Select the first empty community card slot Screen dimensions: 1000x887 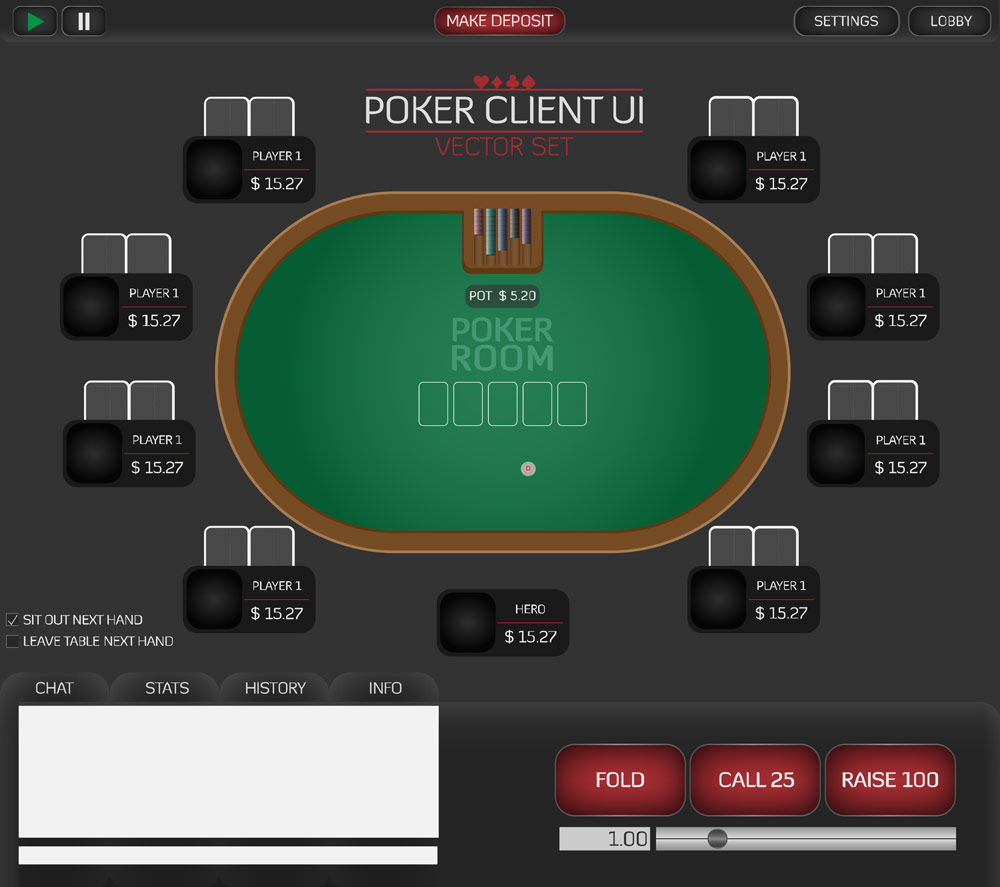[433, 404]
